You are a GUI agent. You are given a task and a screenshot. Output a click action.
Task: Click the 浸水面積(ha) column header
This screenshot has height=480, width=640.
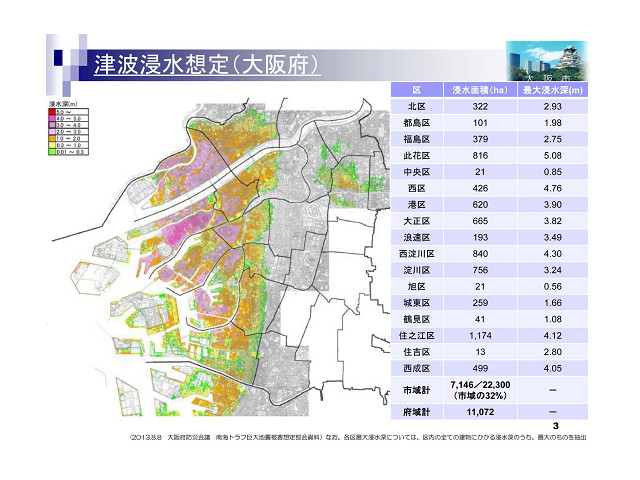tap(479, 89)
